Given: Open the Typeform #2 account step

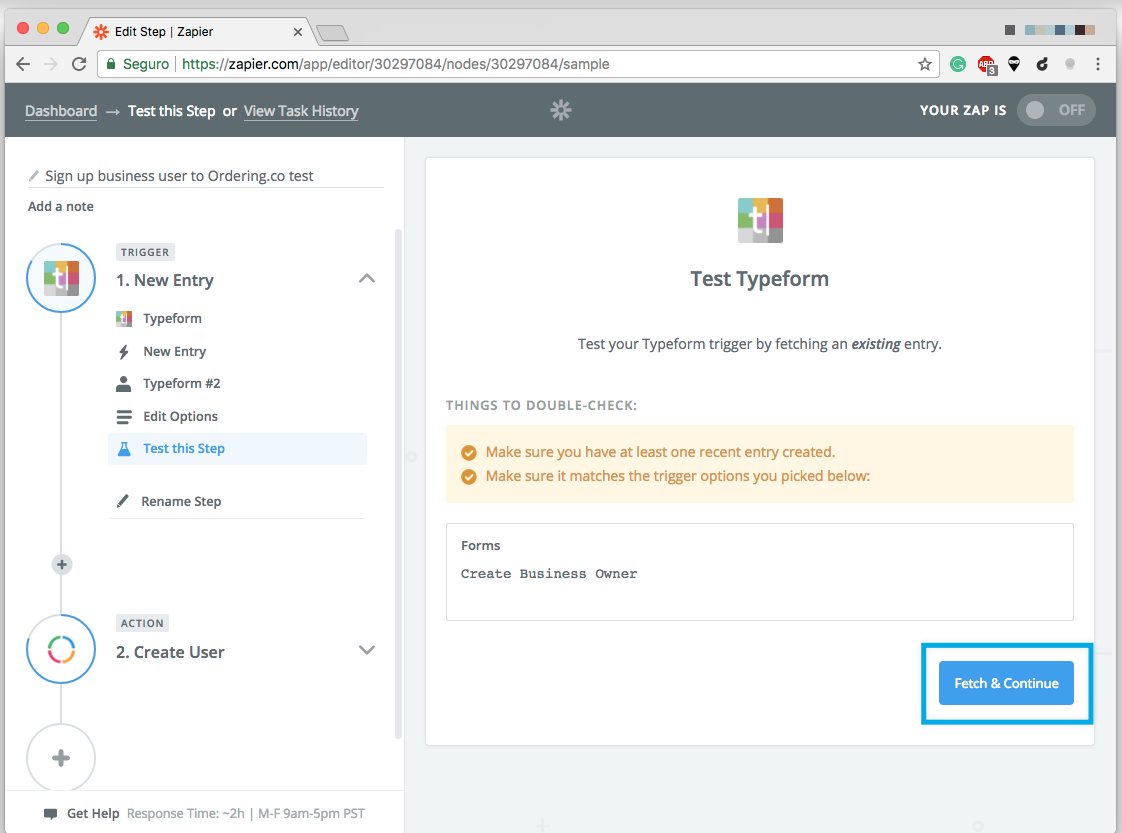Looking at the screenshot, I should pos(182,384).
